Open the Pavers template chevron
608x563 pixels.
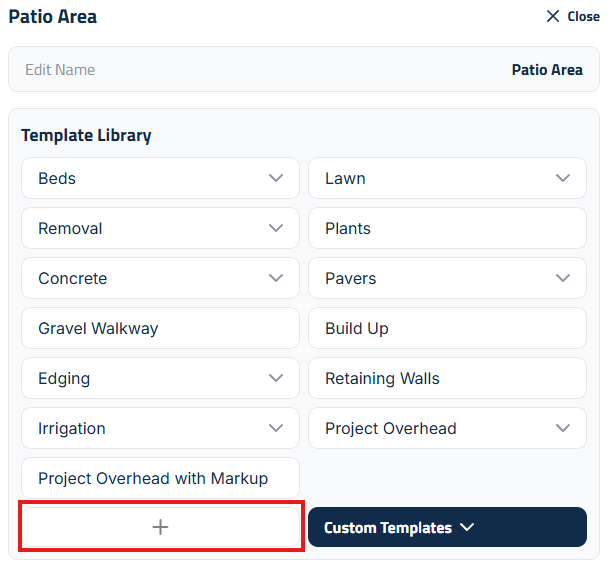click(x=563, y=278)
